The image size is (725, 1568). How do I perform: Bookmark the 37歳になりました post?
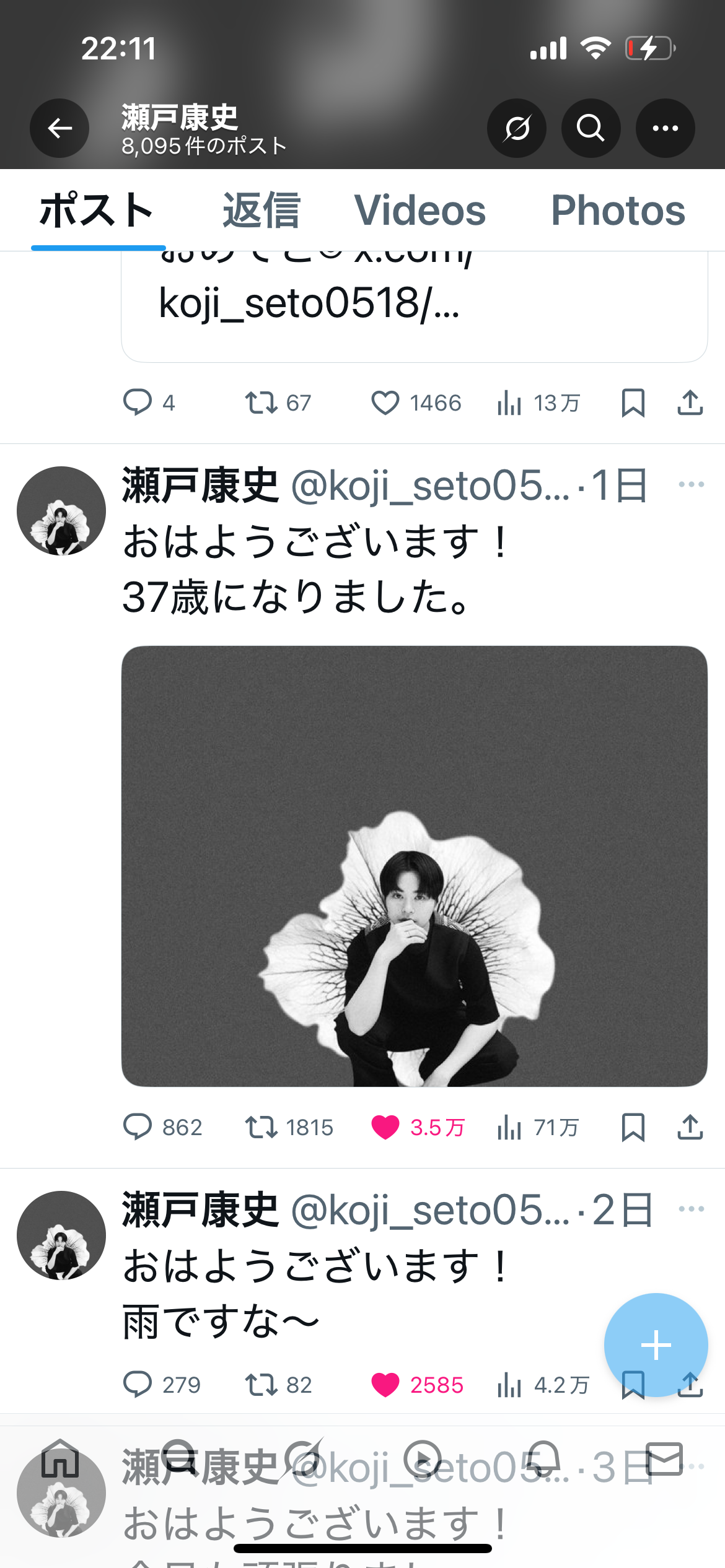coord(633,1127)
